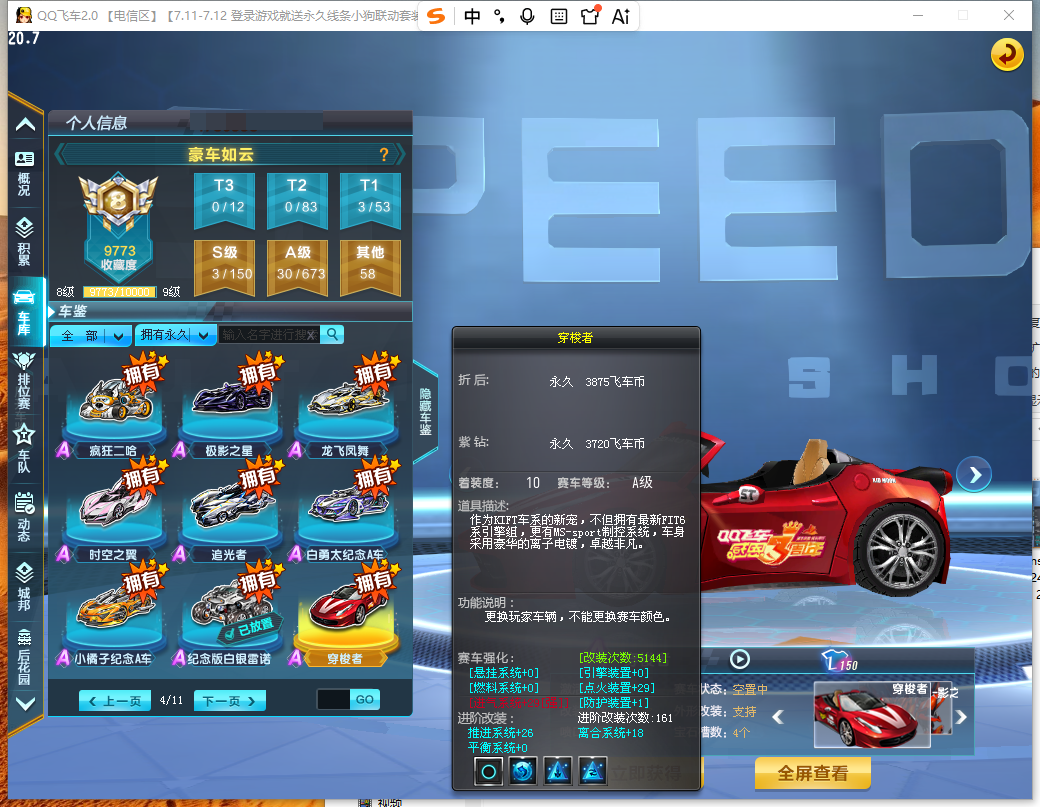Click the circle skill icon in tooltip
Viewport: 1040px width, 807px height.
[x=488, y=772]
